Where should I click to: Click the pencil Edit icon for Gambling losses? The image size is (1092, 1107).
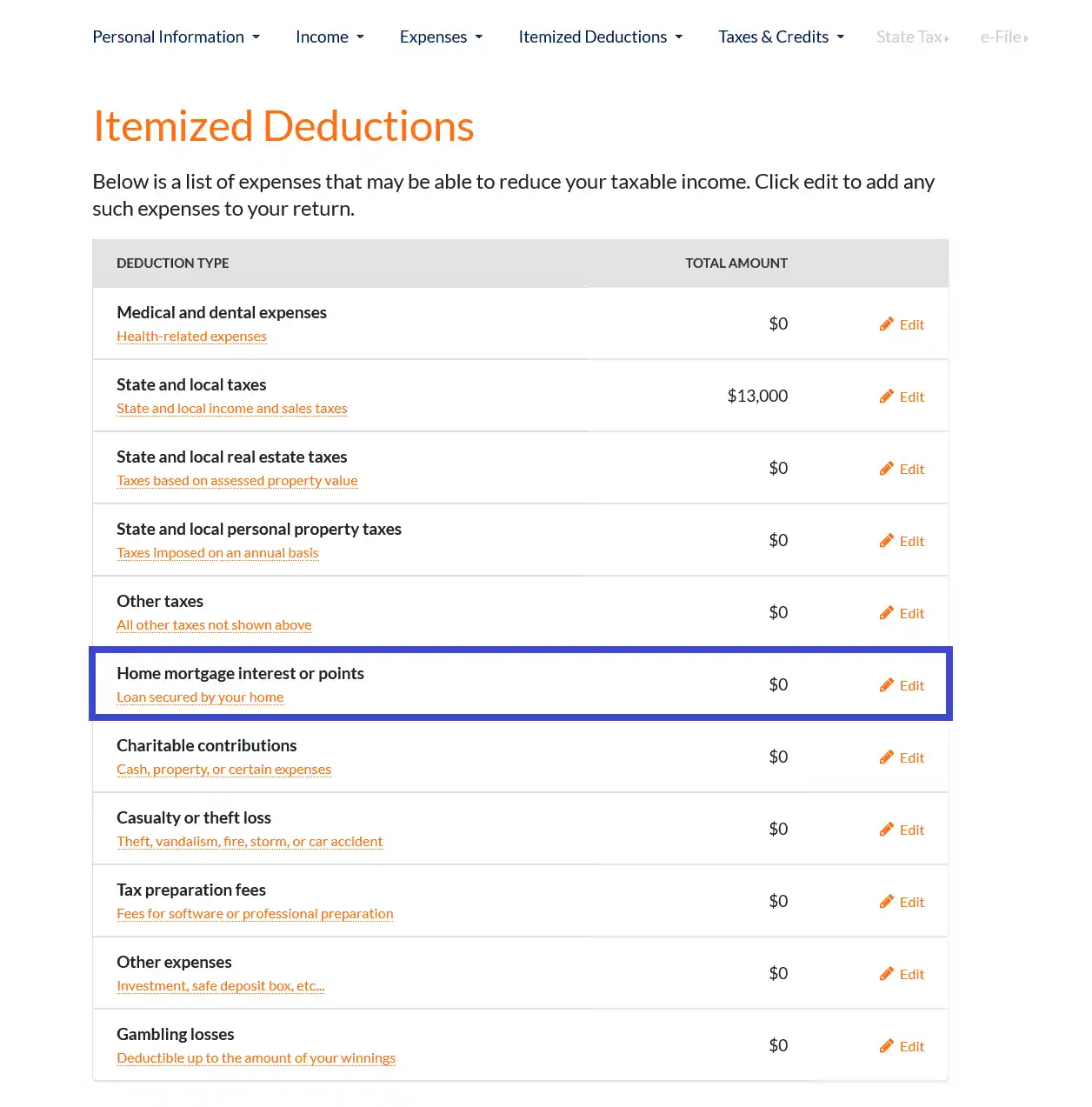pos(887,1045)
